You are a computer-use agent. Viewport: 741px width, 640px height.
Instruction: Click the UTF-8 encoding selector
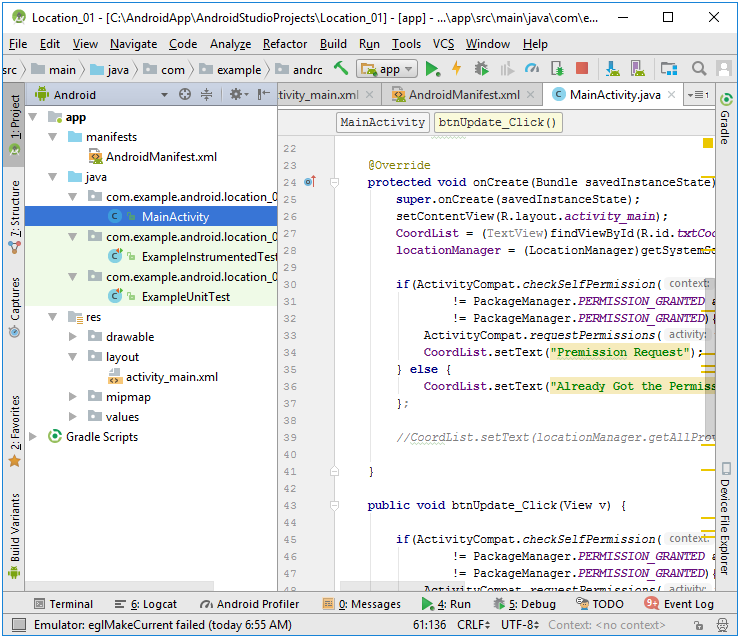coord(520,625)
